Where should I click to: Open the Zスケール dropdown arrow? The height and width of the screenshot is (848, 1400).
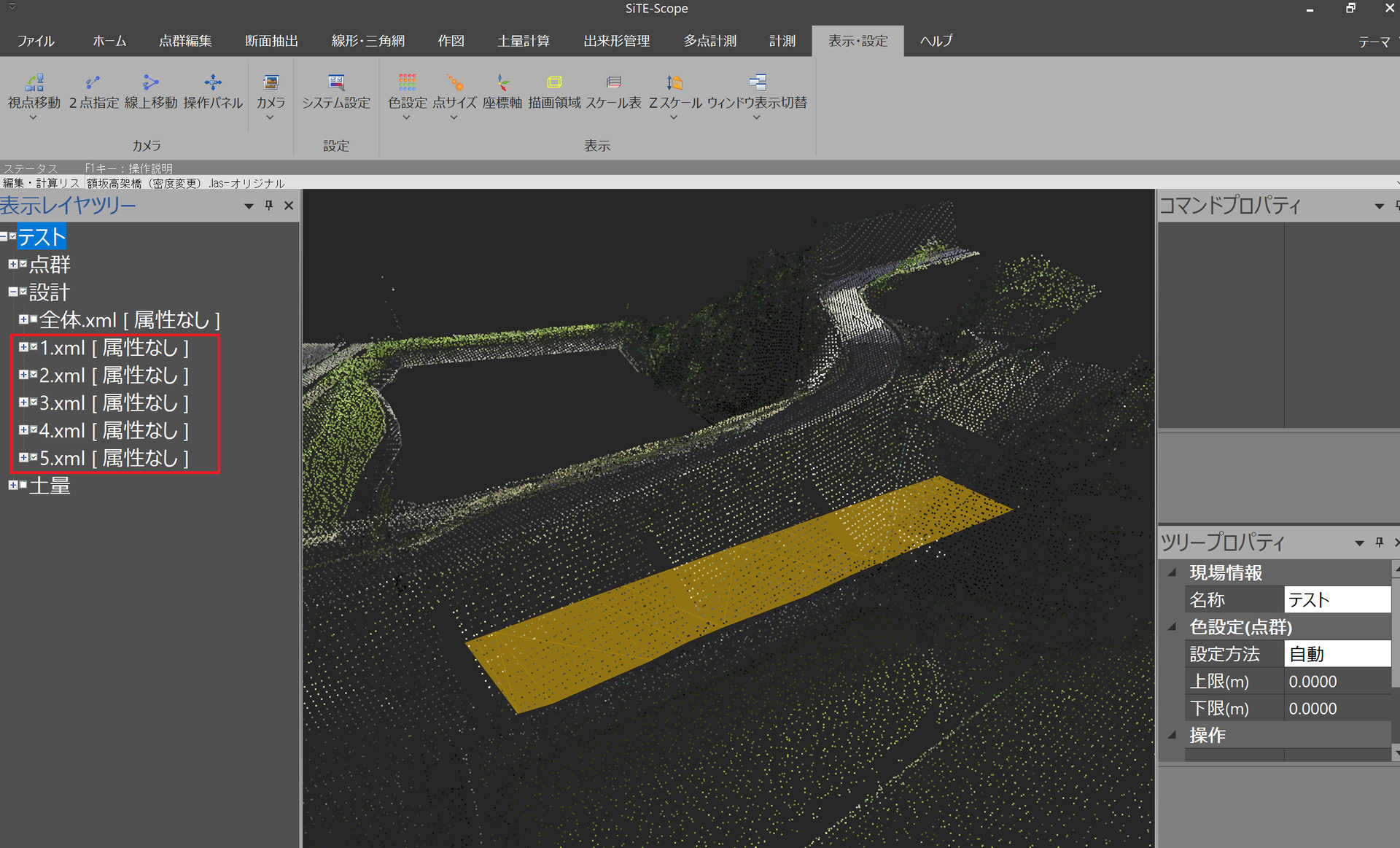pos(674,117)
